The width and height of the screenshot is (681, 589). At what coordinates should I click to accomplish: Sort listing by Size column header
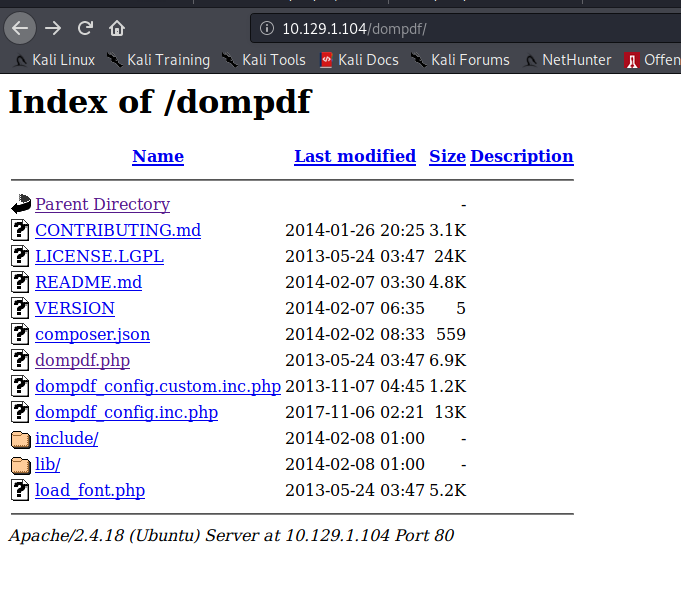pos(447,156)
